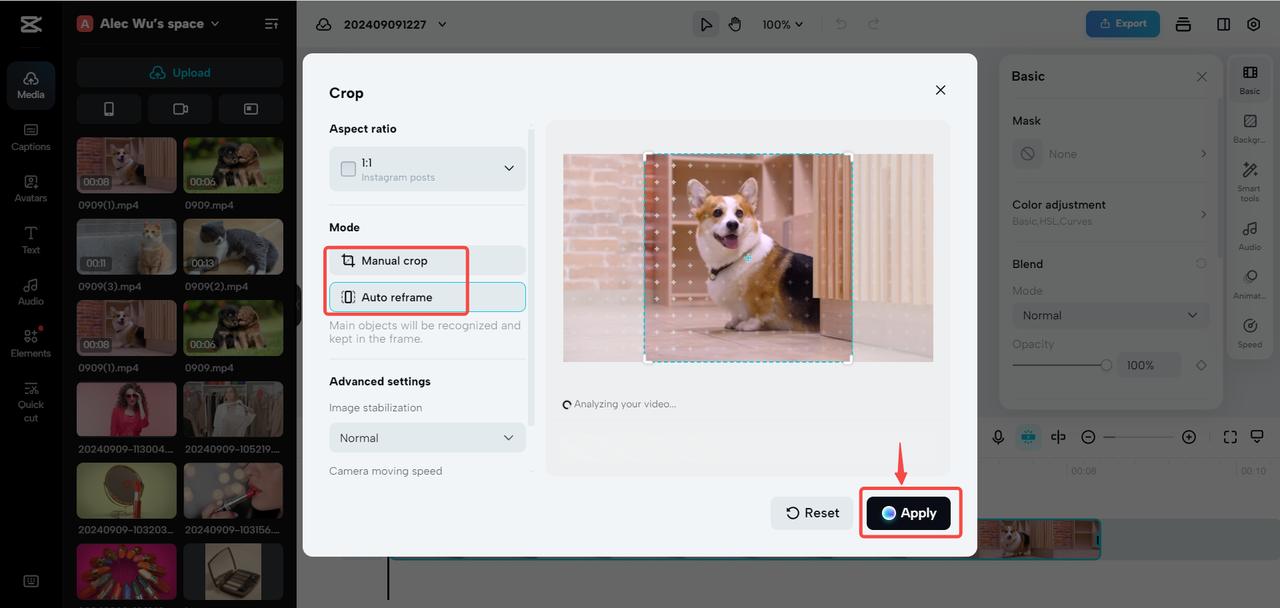The image size is (1280, 608).
Task: Select the screen record icon
Action: [x=251, y=109]
